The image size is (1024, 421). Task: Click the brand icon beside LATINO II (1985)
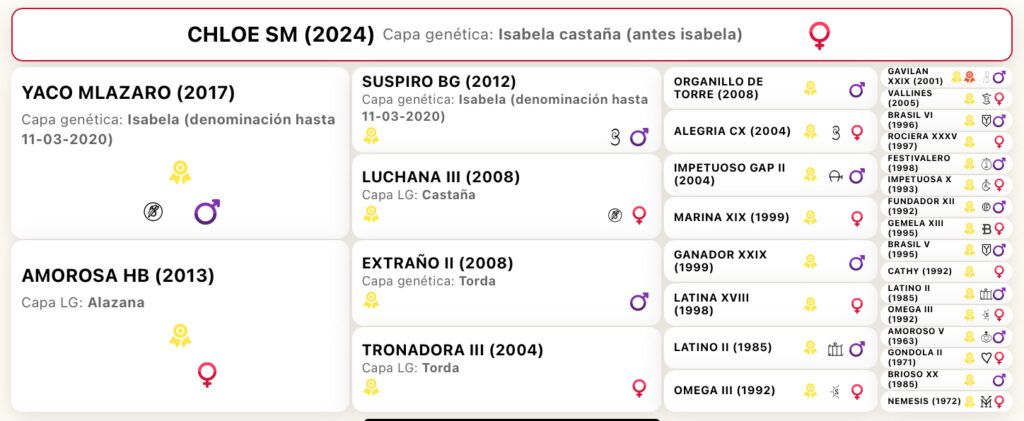(835, 349)
